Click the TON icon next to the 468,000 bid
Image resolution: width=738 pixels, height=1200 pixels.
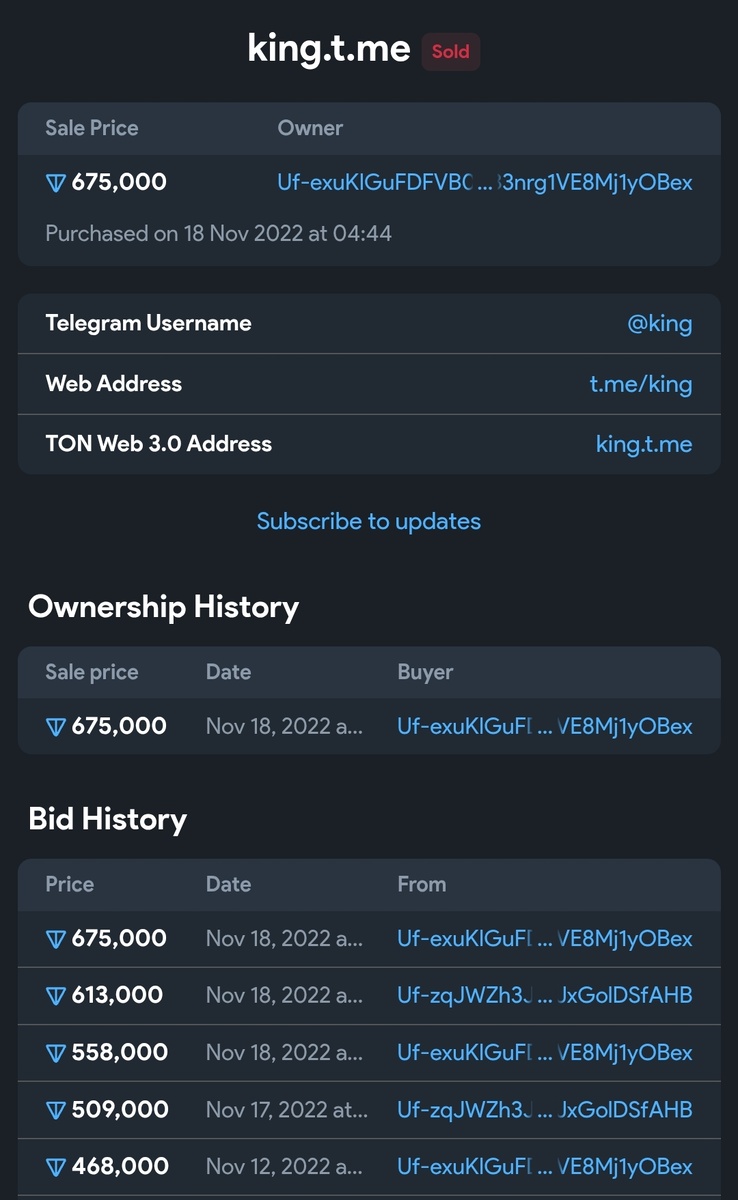(56, 1167)
